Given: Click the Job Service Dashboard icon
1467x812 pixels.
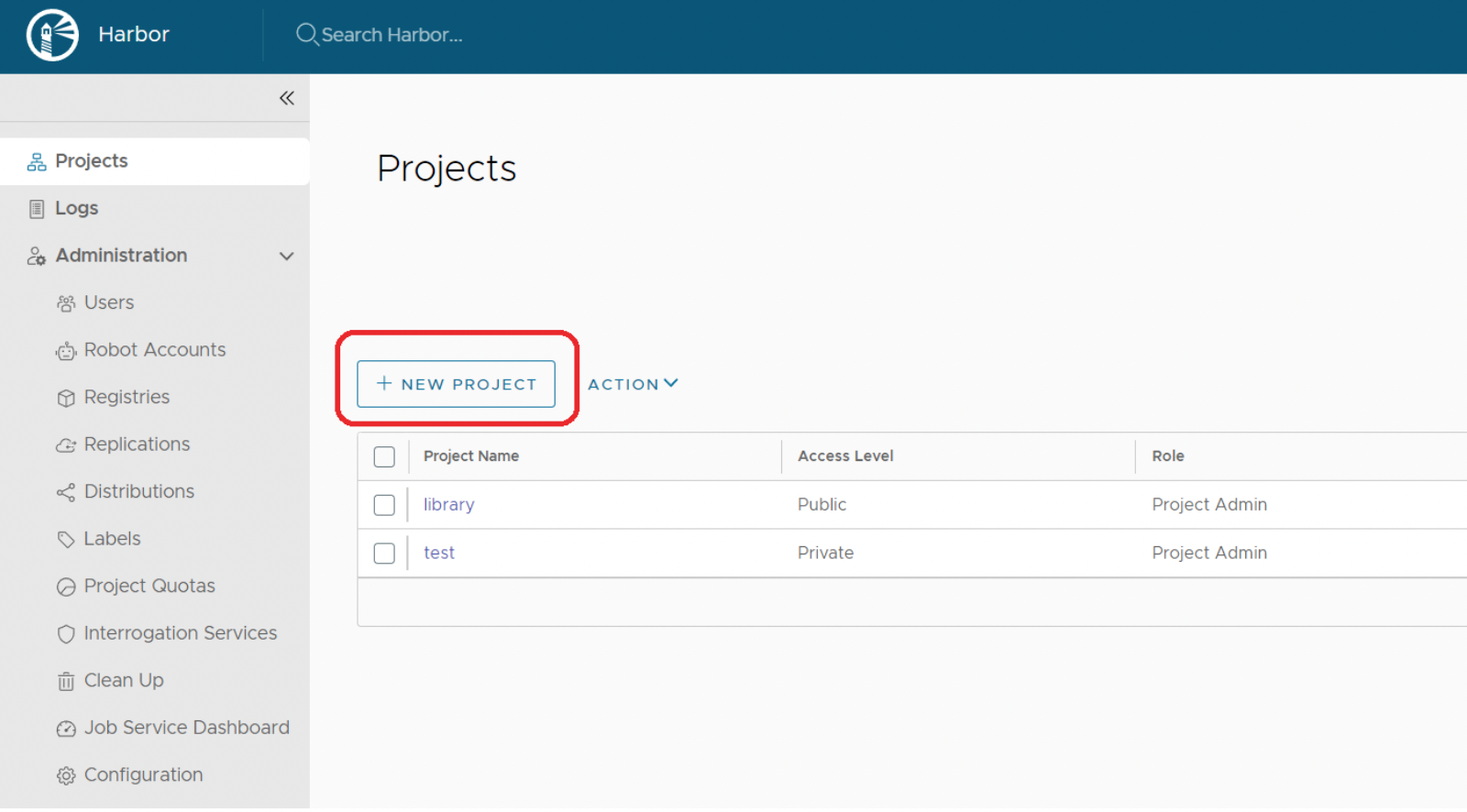Looking at the screenshot, I should coord(66,729).
